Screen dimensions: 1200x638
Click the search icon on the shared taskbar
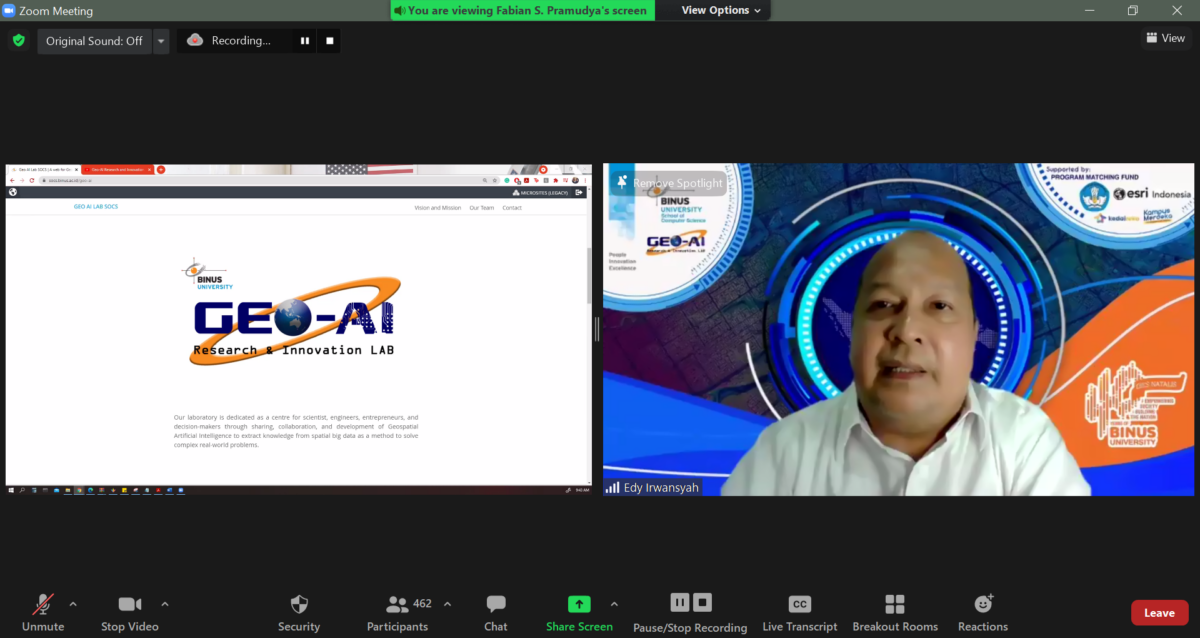pyautogui.click(x=22, y=490)
